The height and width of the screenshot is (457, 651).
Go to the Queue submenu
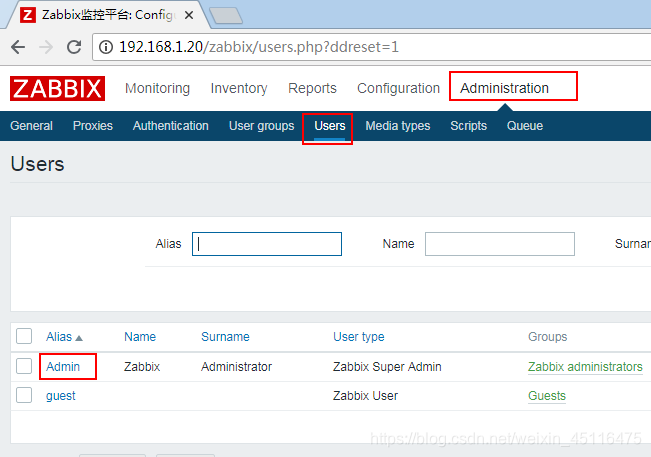(x=525, y=126)
